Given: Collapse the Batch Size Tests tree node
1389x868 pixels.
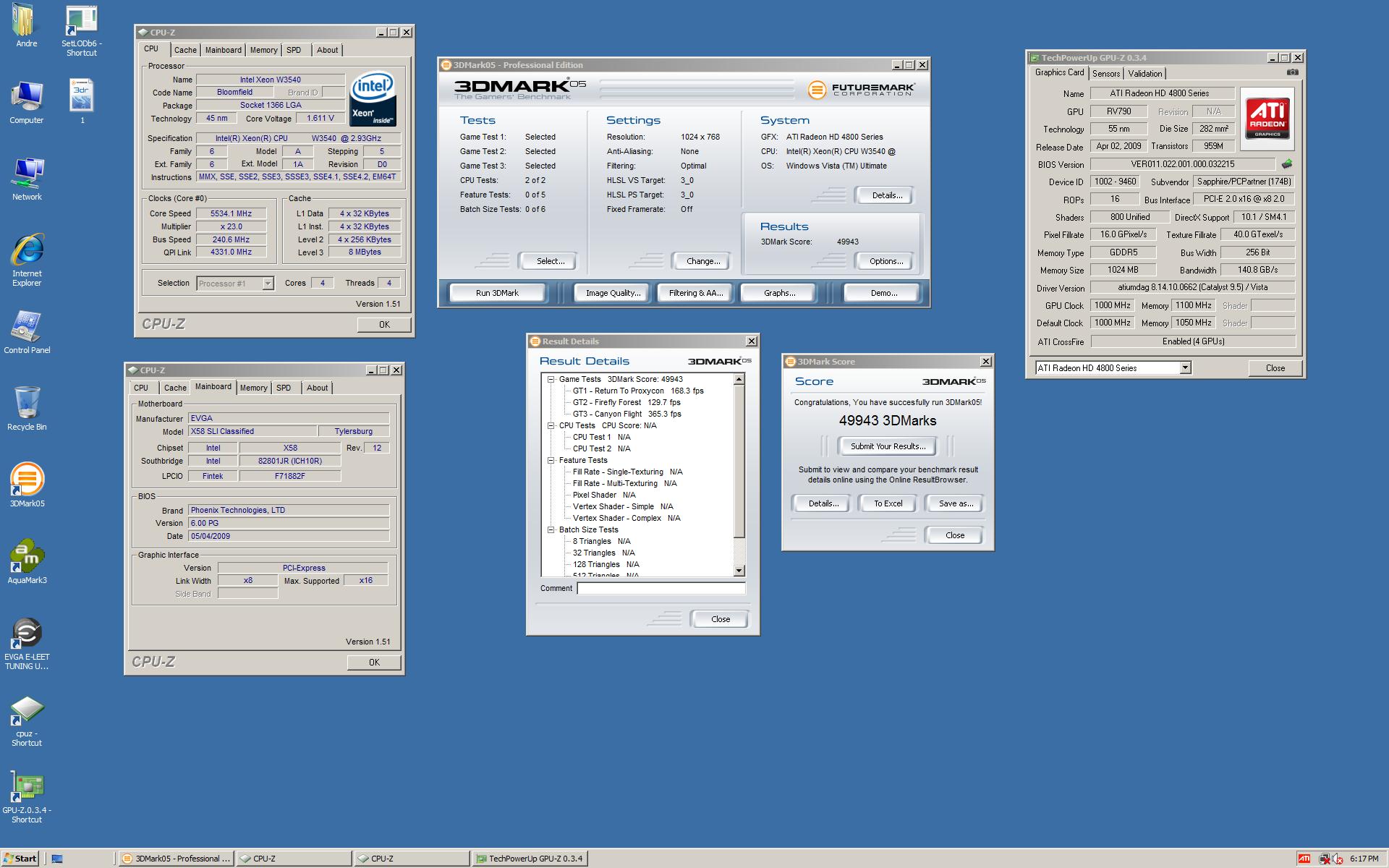Looking at the screenshot, I should [551, 529].
